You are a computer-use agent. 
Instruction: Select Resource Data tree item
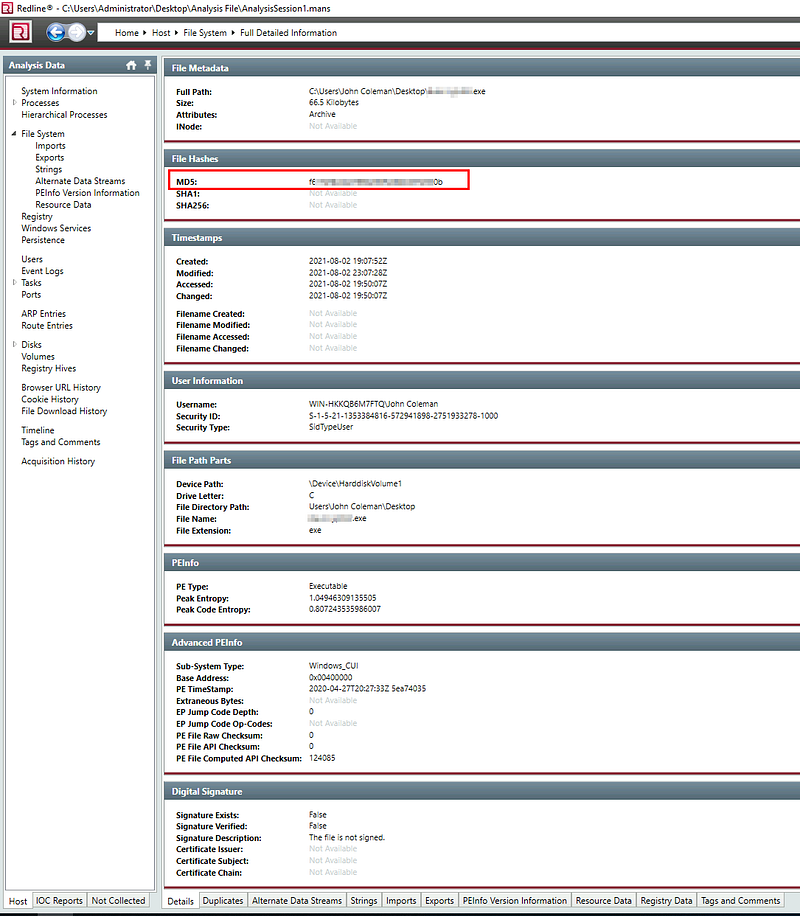[63, 205]
